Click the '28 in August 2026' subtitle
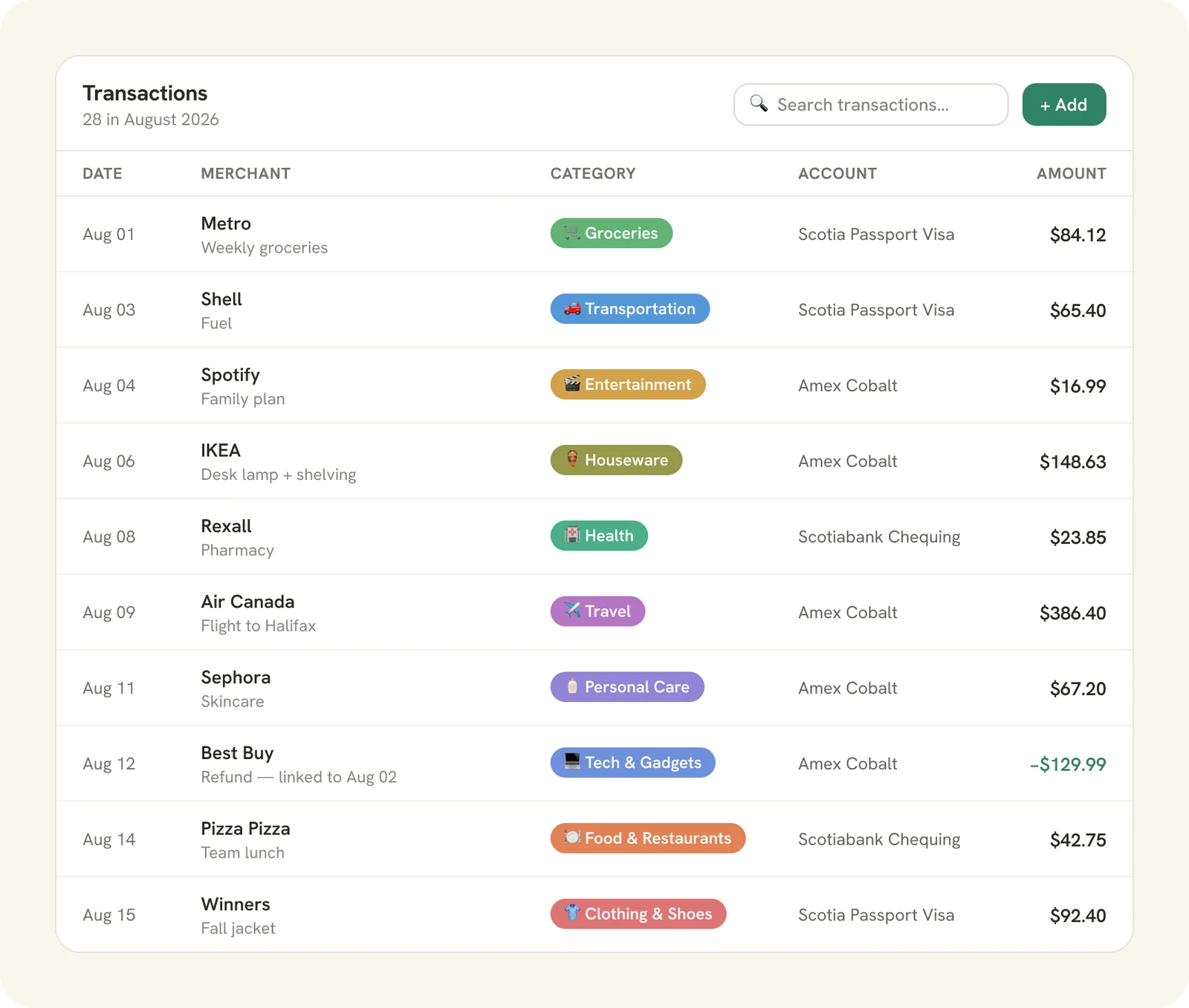 (x=151, y=120)
